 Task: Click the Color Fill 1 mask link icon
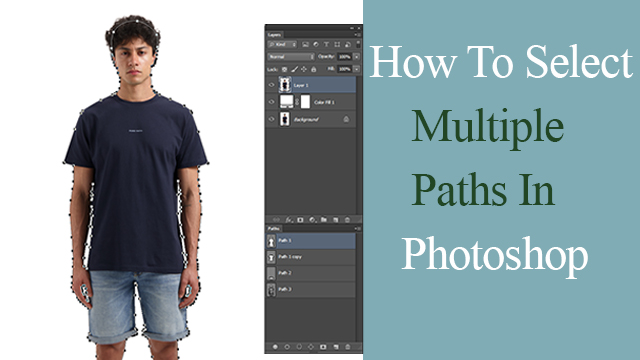coord(297,102)
